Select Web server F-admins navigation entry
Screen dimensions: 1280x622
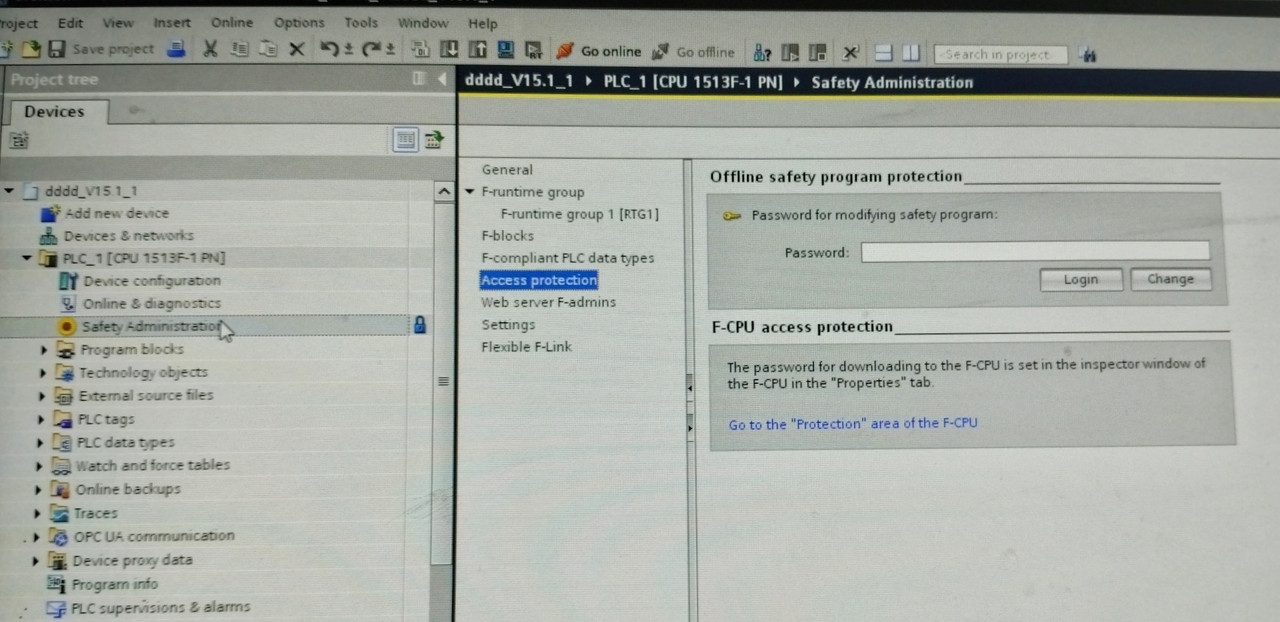pyautogui.click(x=548, y=302)
